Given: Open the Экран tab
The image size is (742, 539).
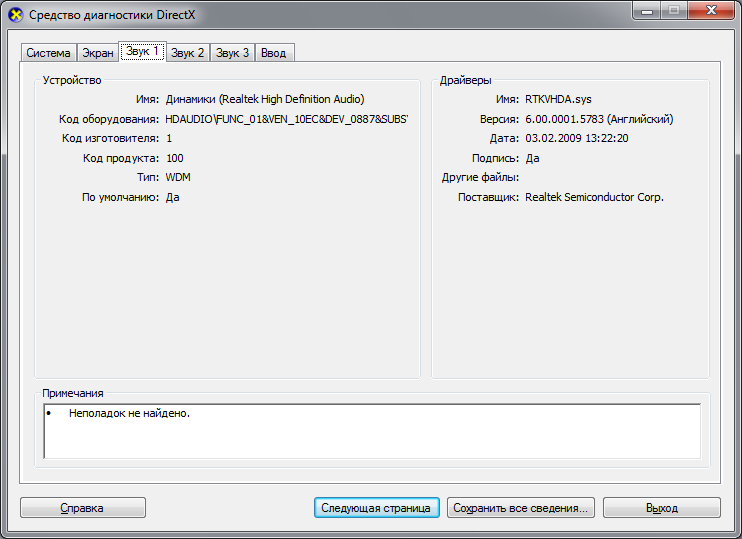Looking at the screenshot, I should coord(98,53).
